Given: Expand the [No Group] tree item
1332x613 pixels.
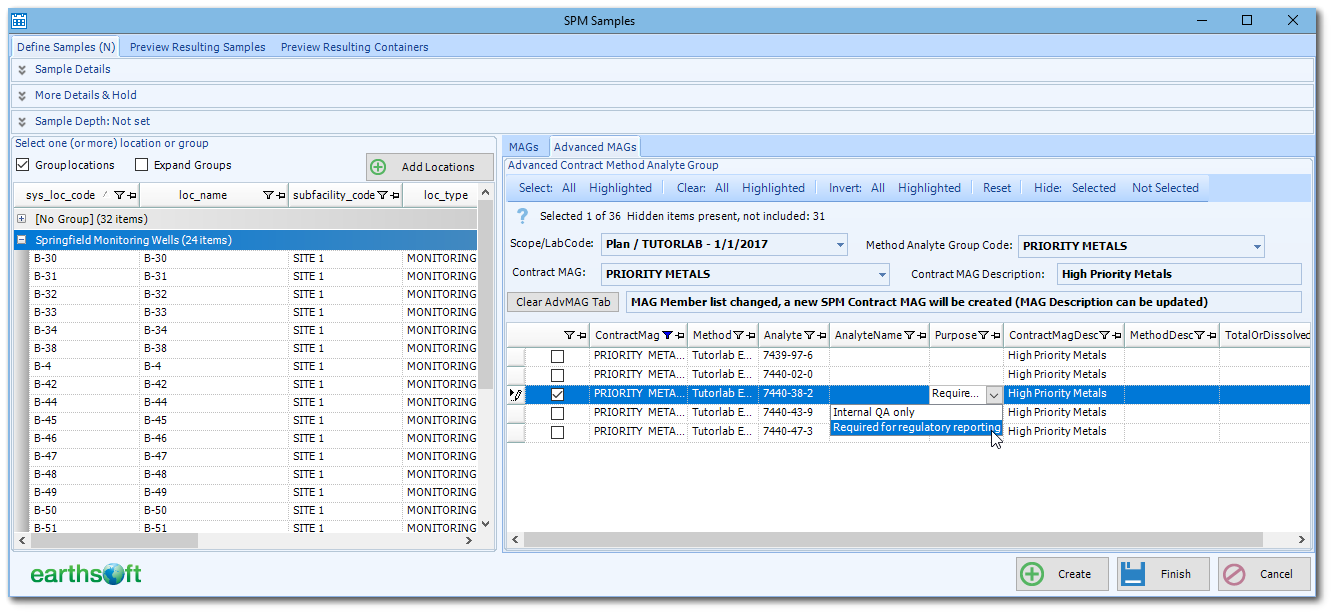Looking at the screenshot, I should tap(21, 218).
